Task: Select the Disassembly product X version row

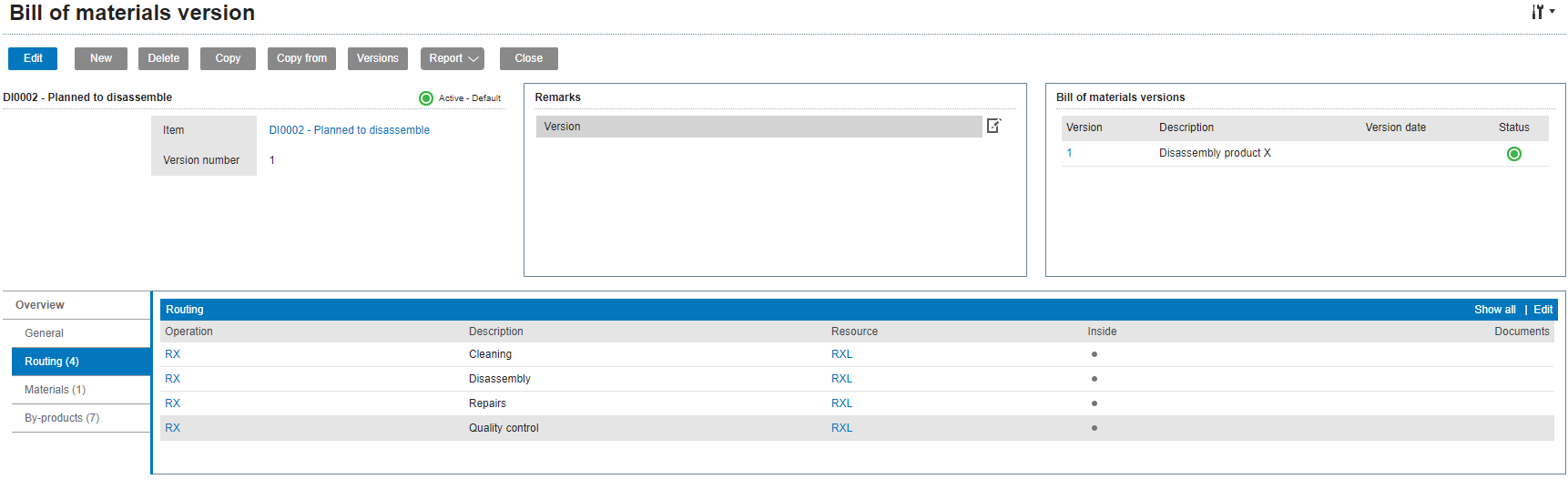Action: (1214, 153)
